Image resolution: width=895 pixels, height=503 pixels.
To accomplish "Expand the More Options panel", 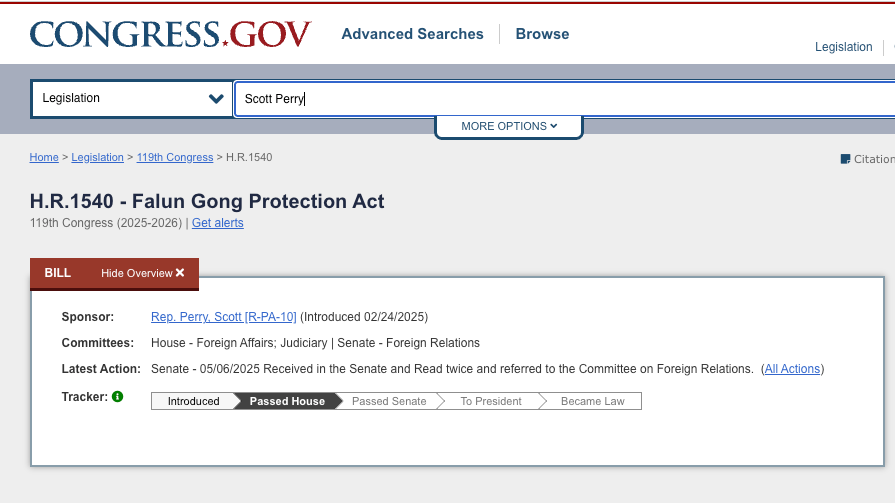I will coord(508,127).
